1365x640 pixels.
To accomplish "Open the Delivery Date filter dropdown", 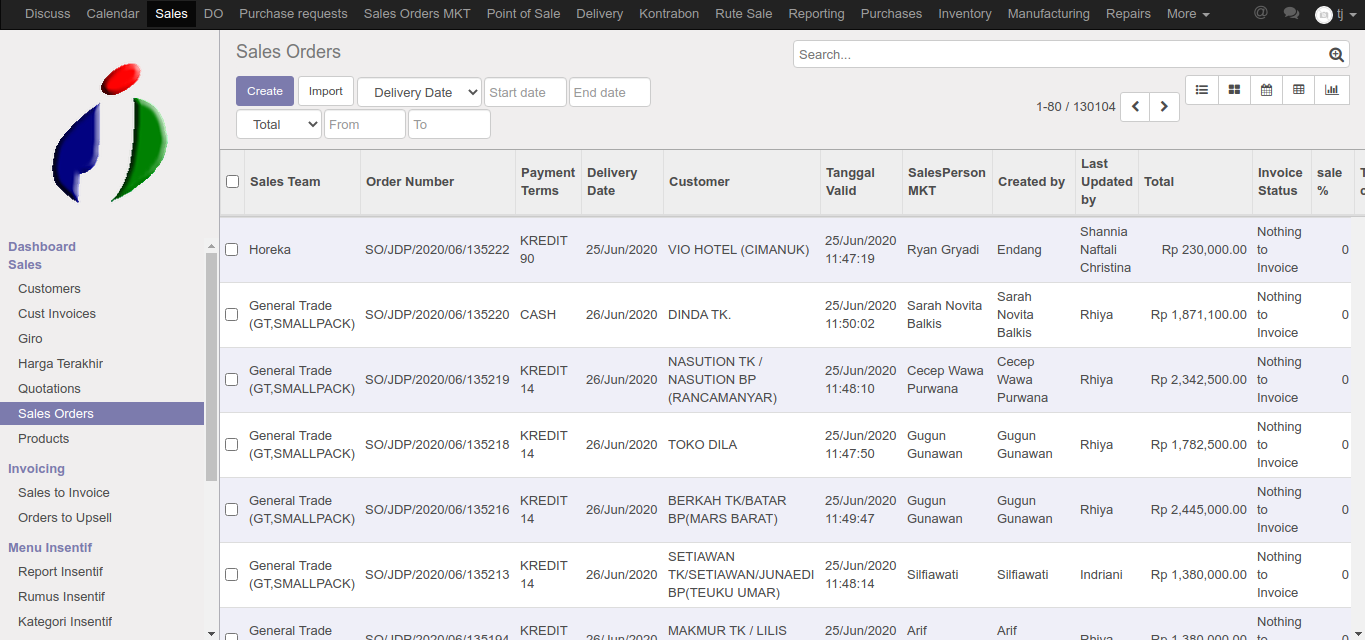I will point(419,93).
